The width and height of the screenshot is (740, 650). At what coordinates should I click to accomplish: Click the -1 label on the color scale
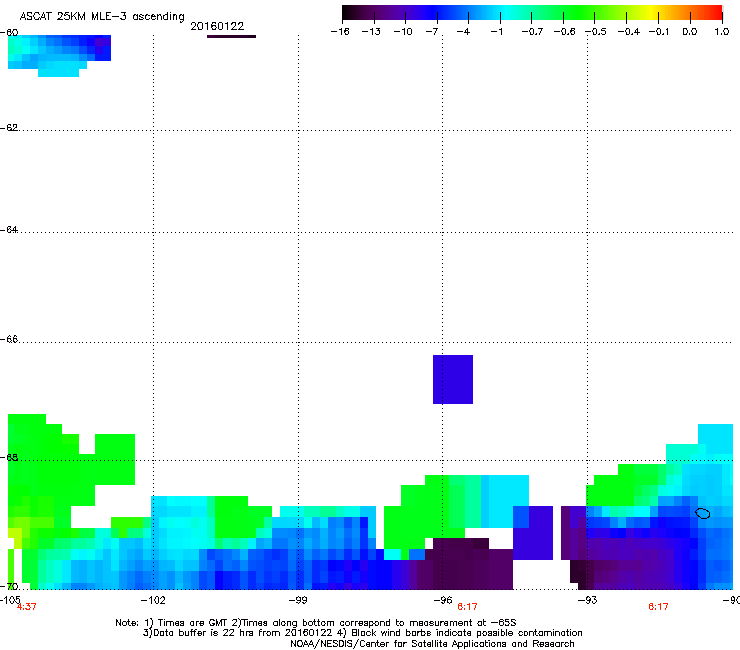[x=496, y=32]
